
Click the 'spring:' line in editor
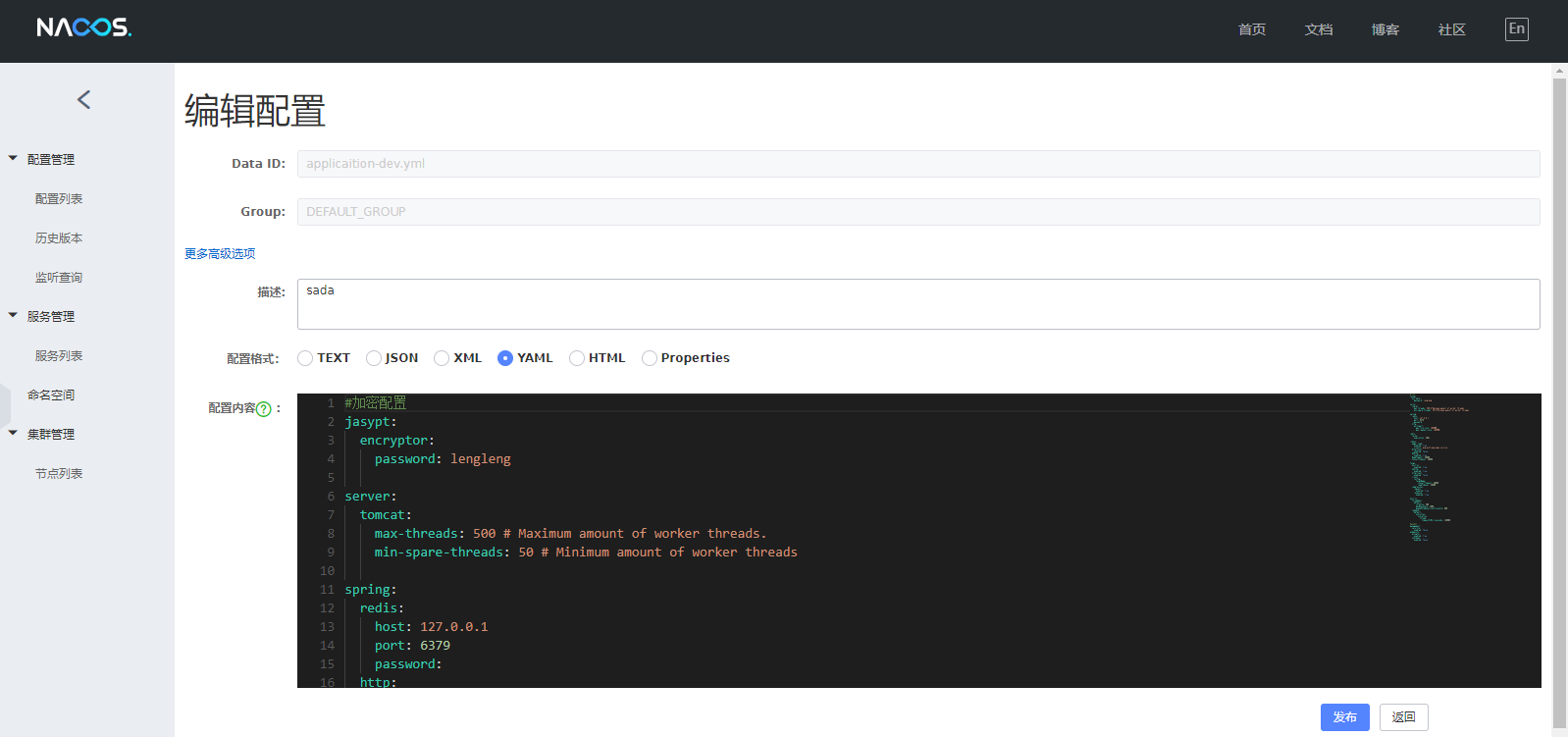click(x=371, y=590)
